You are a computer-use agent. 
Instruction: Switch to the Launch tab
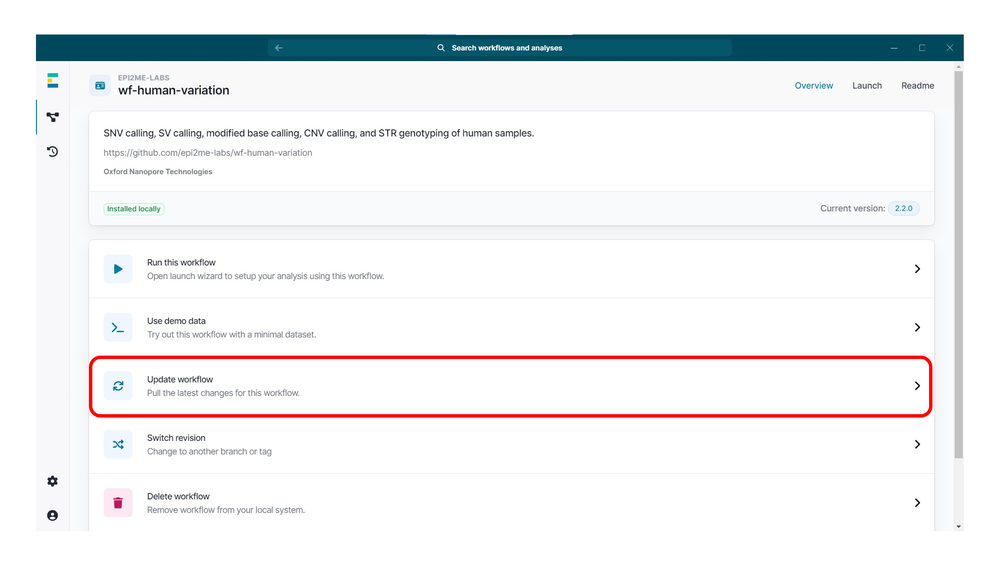(x=867, y=86)
